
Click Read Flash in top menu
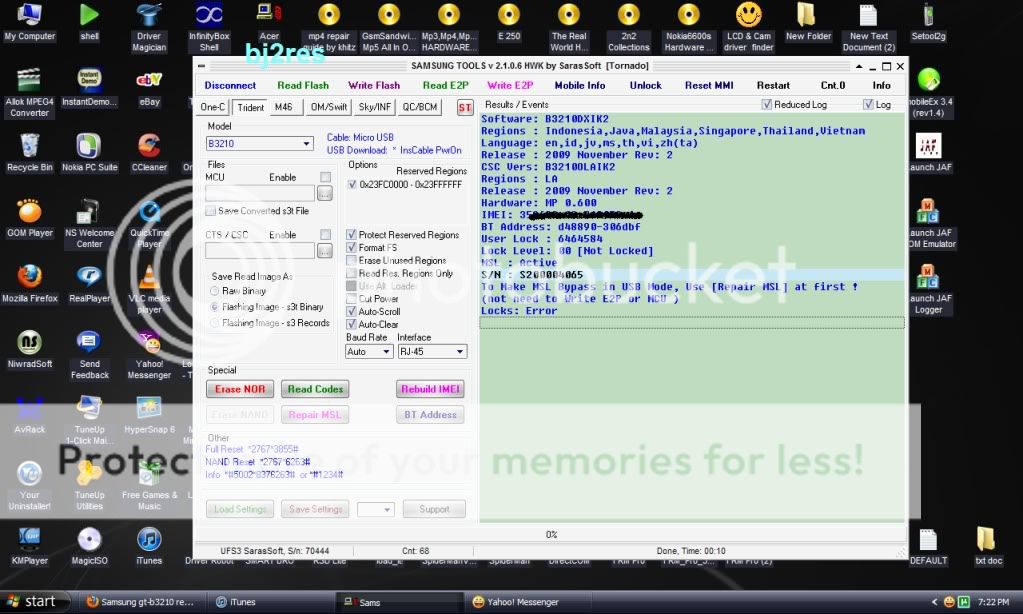(x=303, y=85)
